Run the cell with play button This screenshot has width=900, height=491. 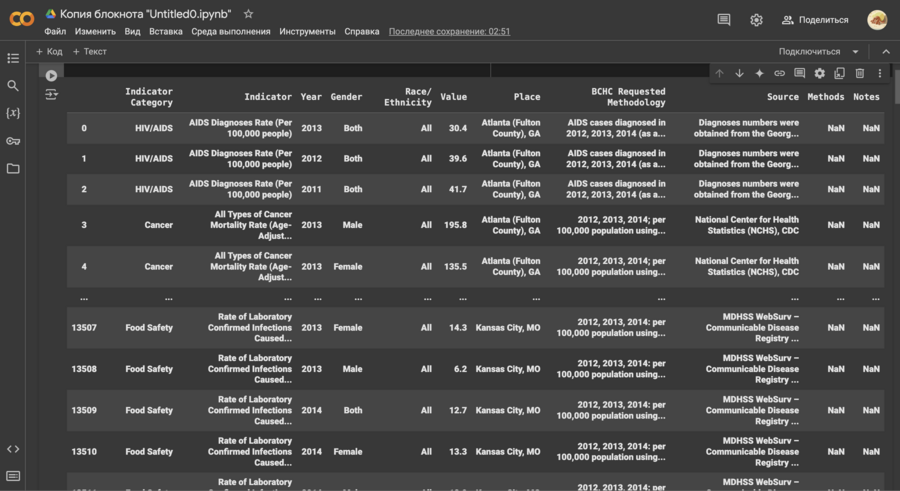[x=51, y=75]
